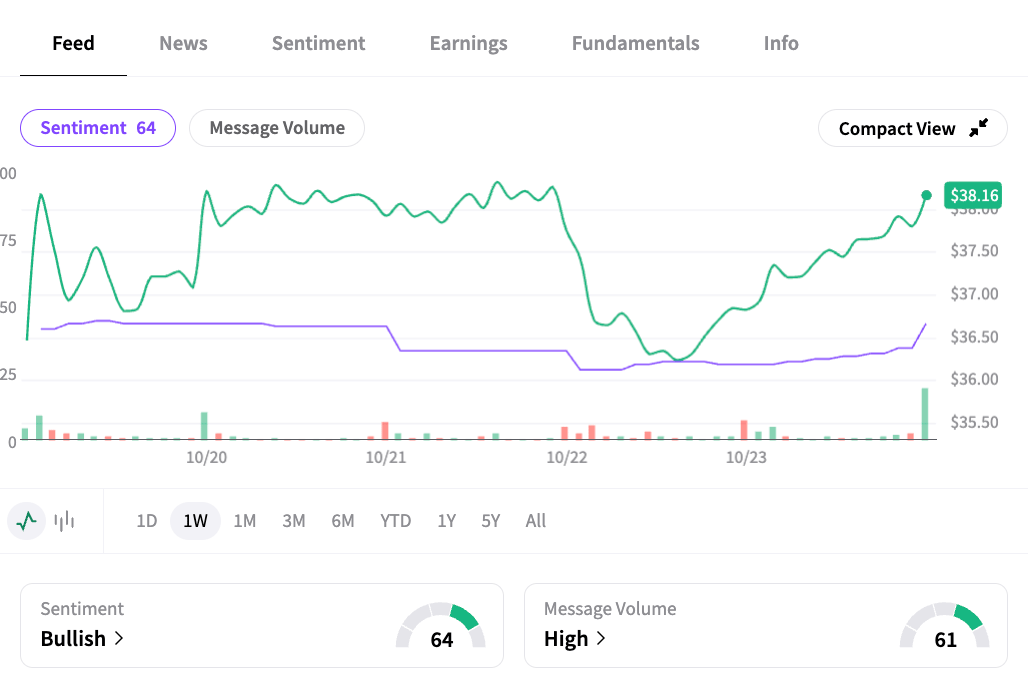Viewport: 1028px width, 686px height.
Task: Expand the Bullish sentiment details chevron
Action: click(x=119, y=638)
